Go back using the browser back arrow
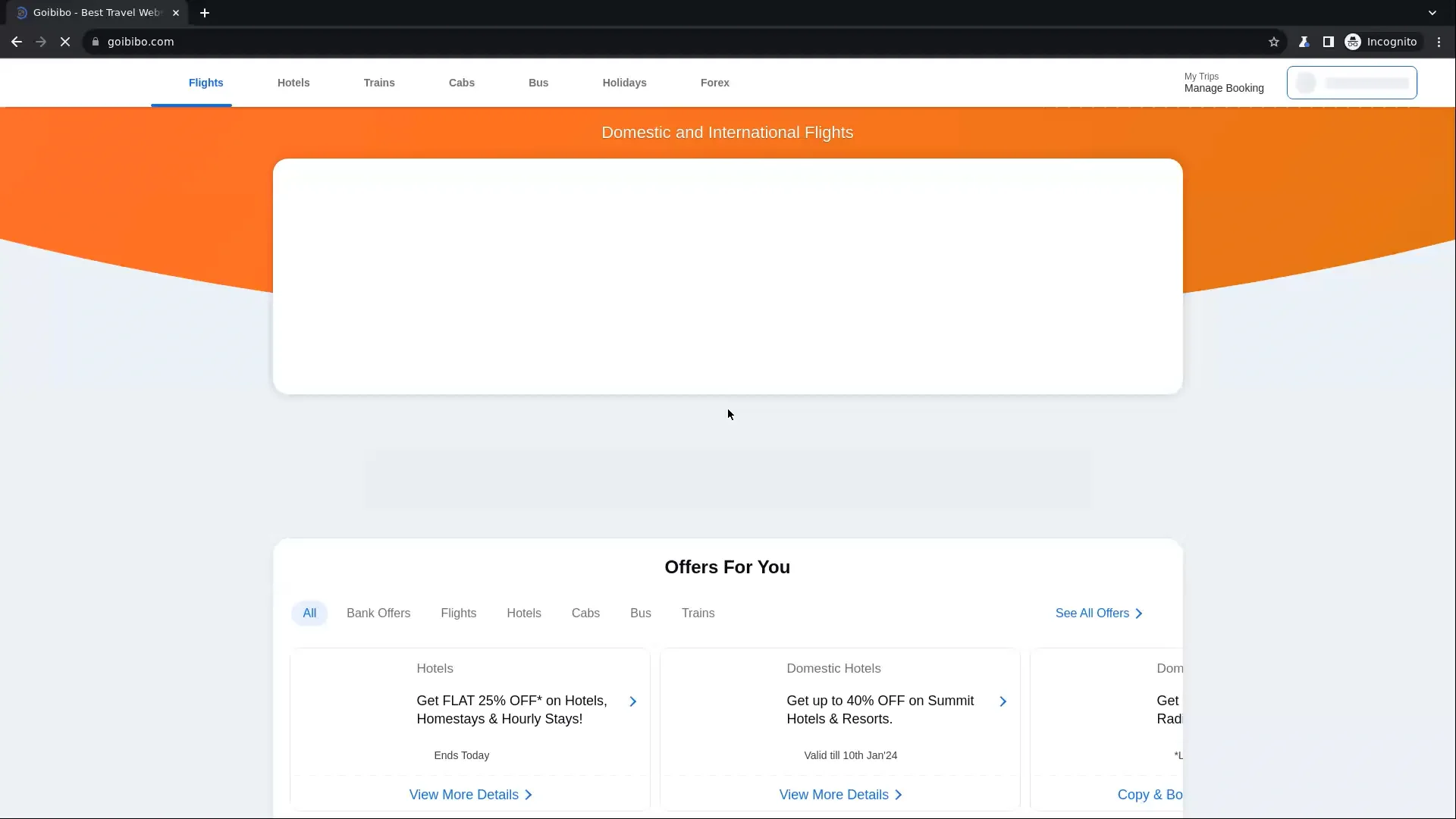Viewport: 1456px width, 819px height. (x=17, y=42)
